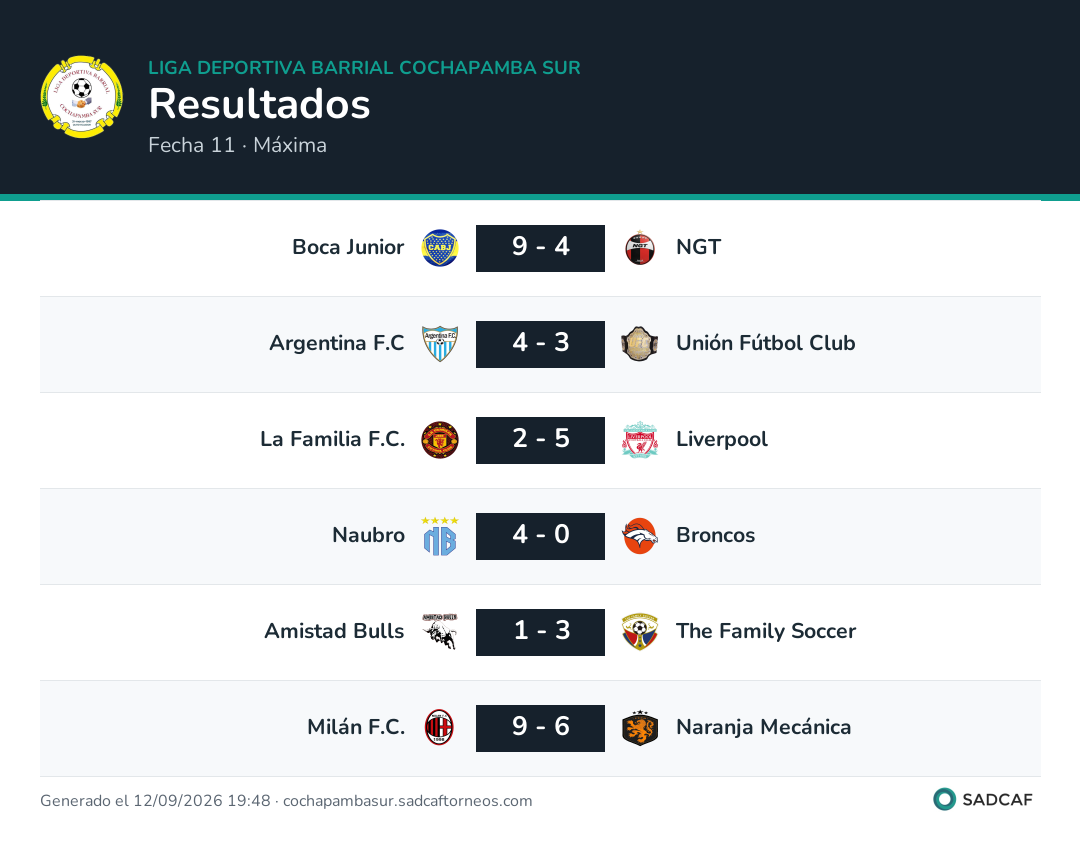Select The Family Soccer team name
Image resolution: width=1080 pixels, height=852 pixels.
pos(766,631)
